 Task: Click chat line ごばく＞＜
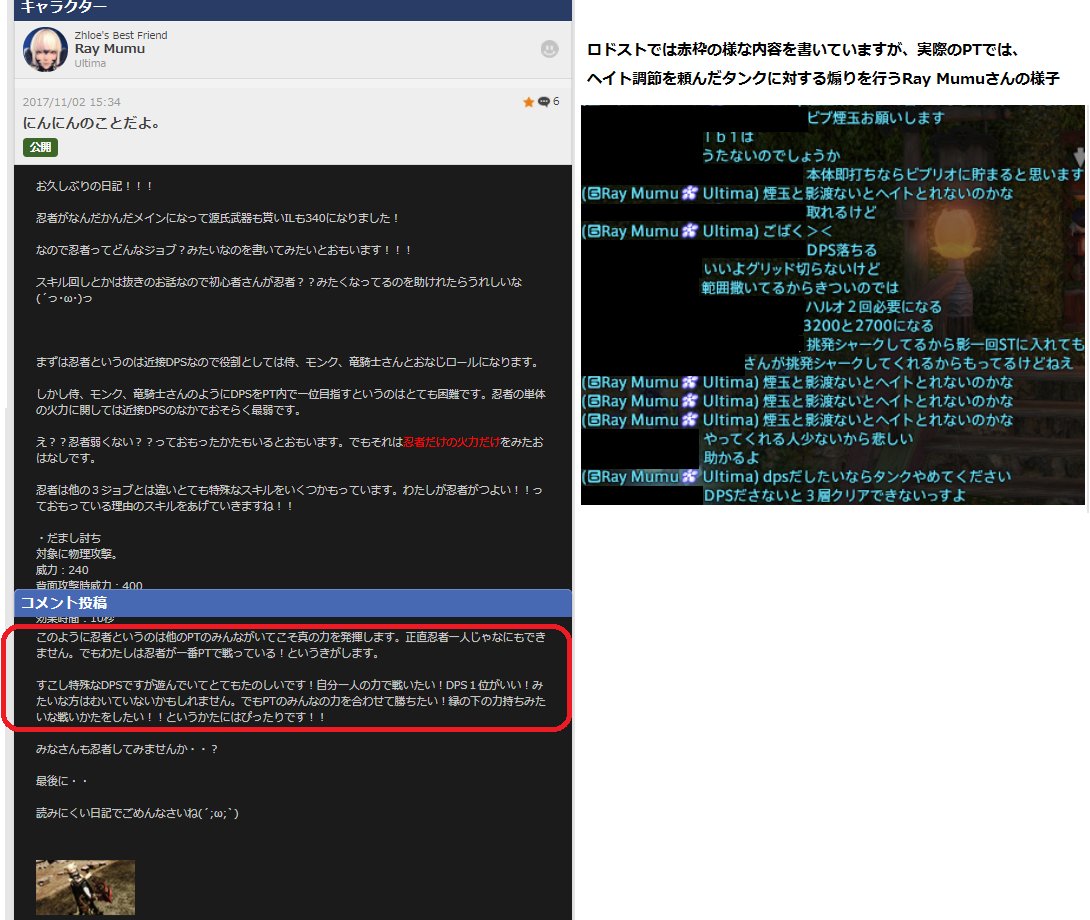(x=797, y=231)
